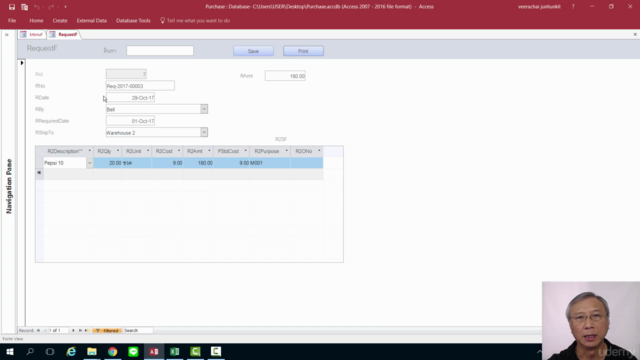The image size is (640, 360).
Task: Click the current record box 1 of 1
Action: [58, 331]
